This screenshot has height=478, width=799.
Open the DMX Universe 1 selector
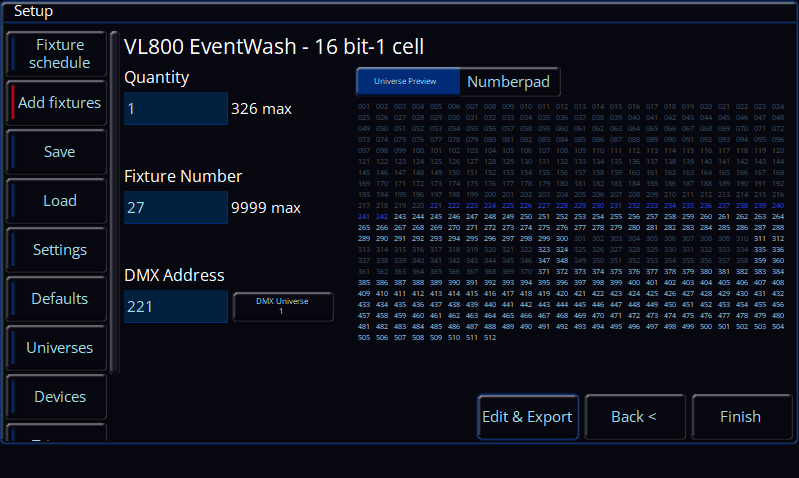(283, 307)
